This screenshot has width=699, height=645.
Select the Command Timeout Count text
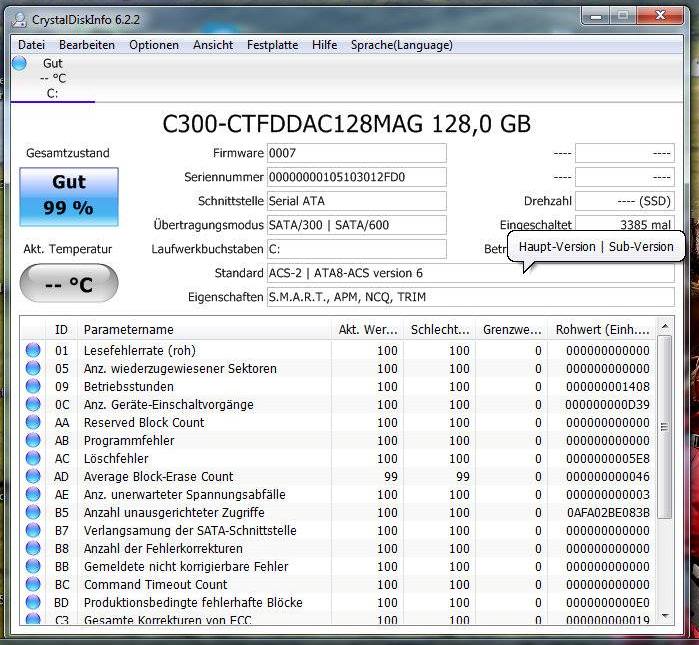click(156, 584)
